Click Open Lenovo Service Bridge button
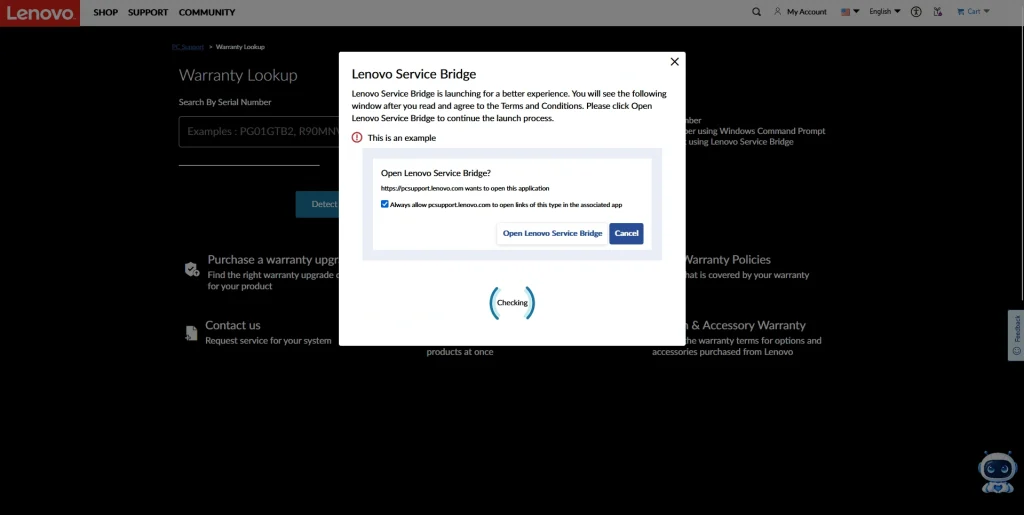This screenshot has height=515, width=1024. pyautogui.click(x=552, y=234)
